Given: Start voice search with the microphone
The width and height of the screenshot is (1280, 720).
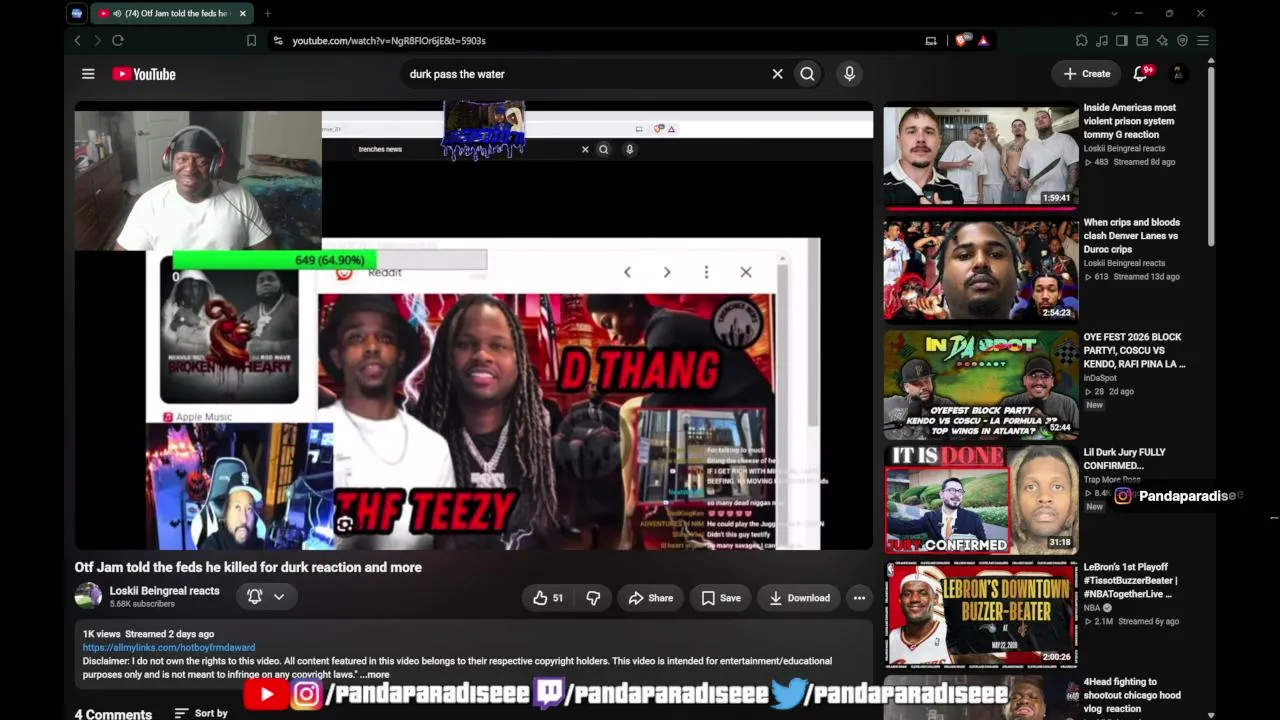Looking at the screenshot, I should pos(849,74).
